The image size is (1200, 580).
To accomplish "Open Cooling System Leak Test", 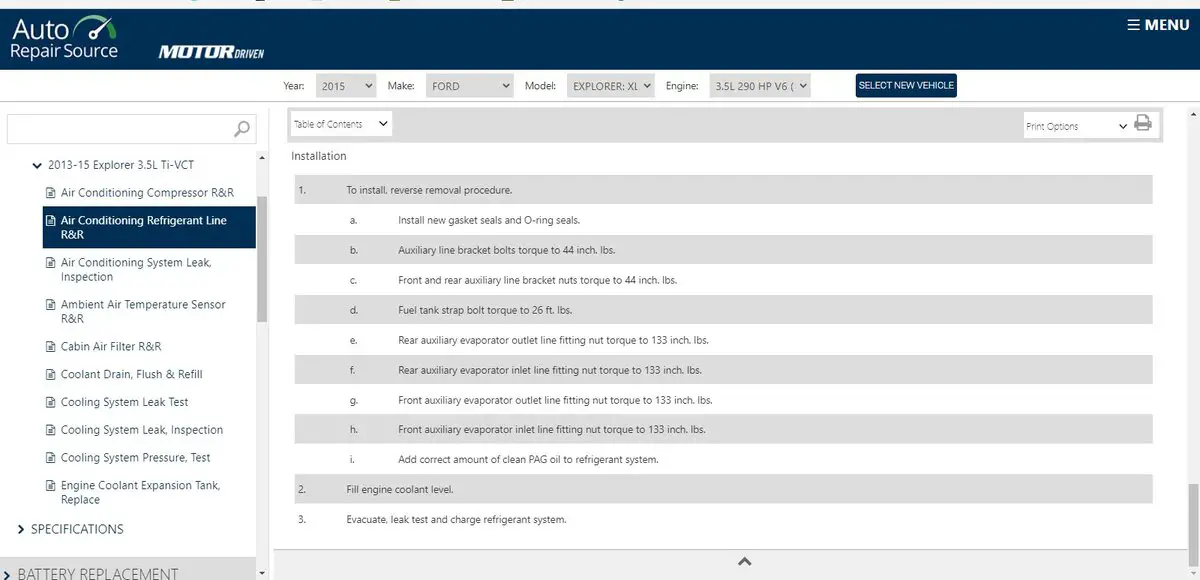I will [125, 403].
